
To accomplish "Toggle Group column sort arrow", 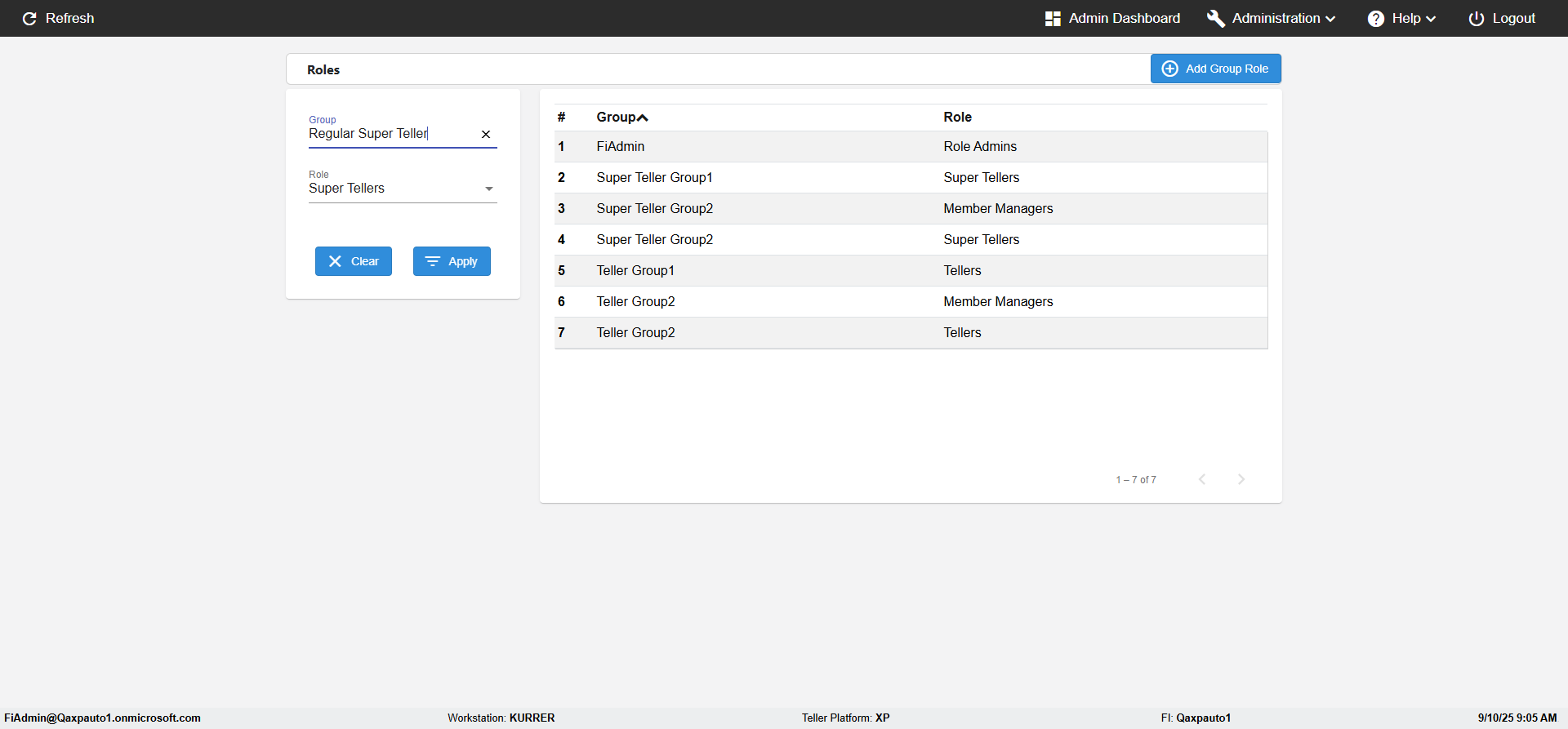I will click(643, 118).
